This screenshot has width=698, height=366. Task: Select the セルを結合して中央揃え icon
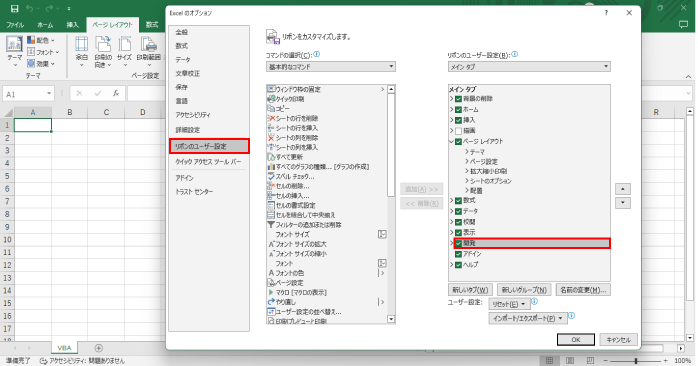click(x=271, y=215)
